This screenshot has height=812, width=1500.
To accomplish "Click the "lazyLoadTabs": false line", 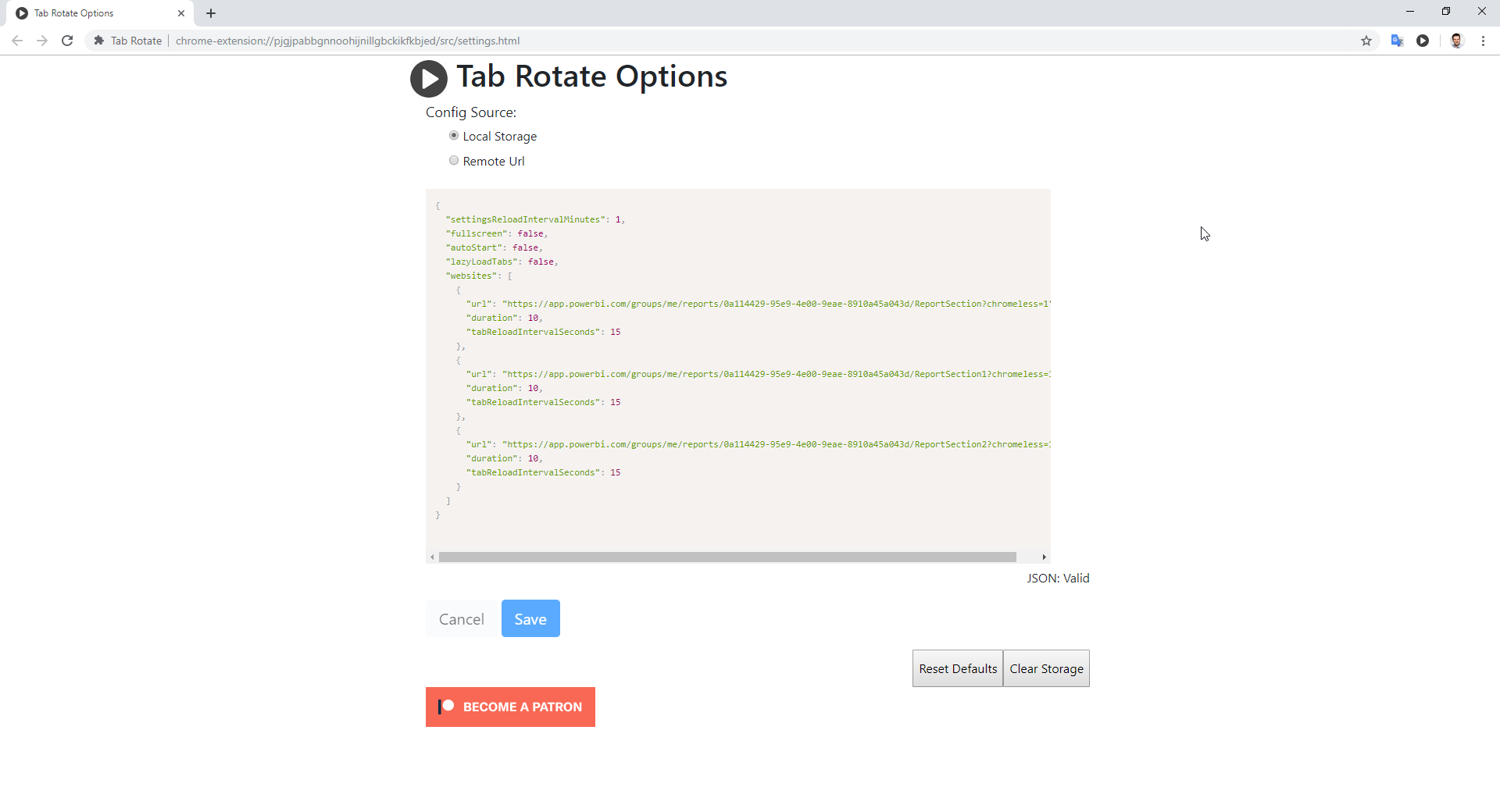I will (x=502, y=262).
